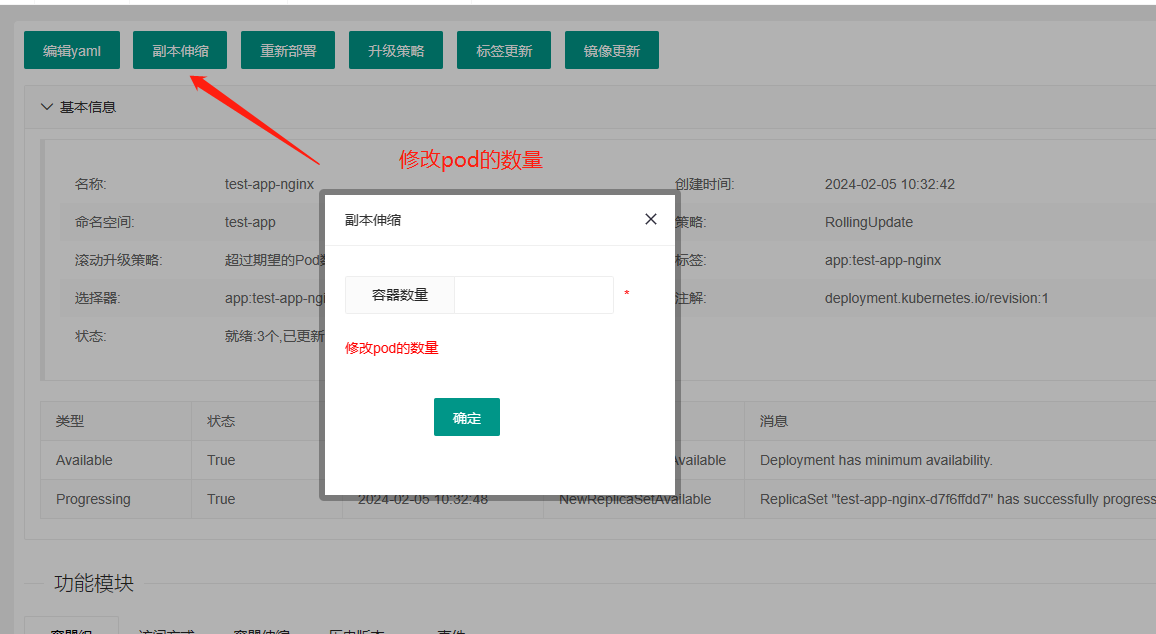
Task: Open the 升级策略 button
Action: [396, 50]
